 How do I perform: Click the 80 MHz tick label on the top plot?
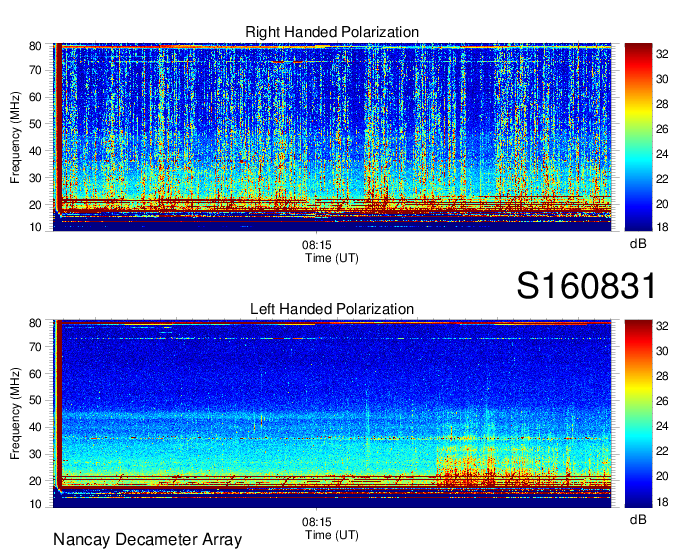[x=35, y=46]
